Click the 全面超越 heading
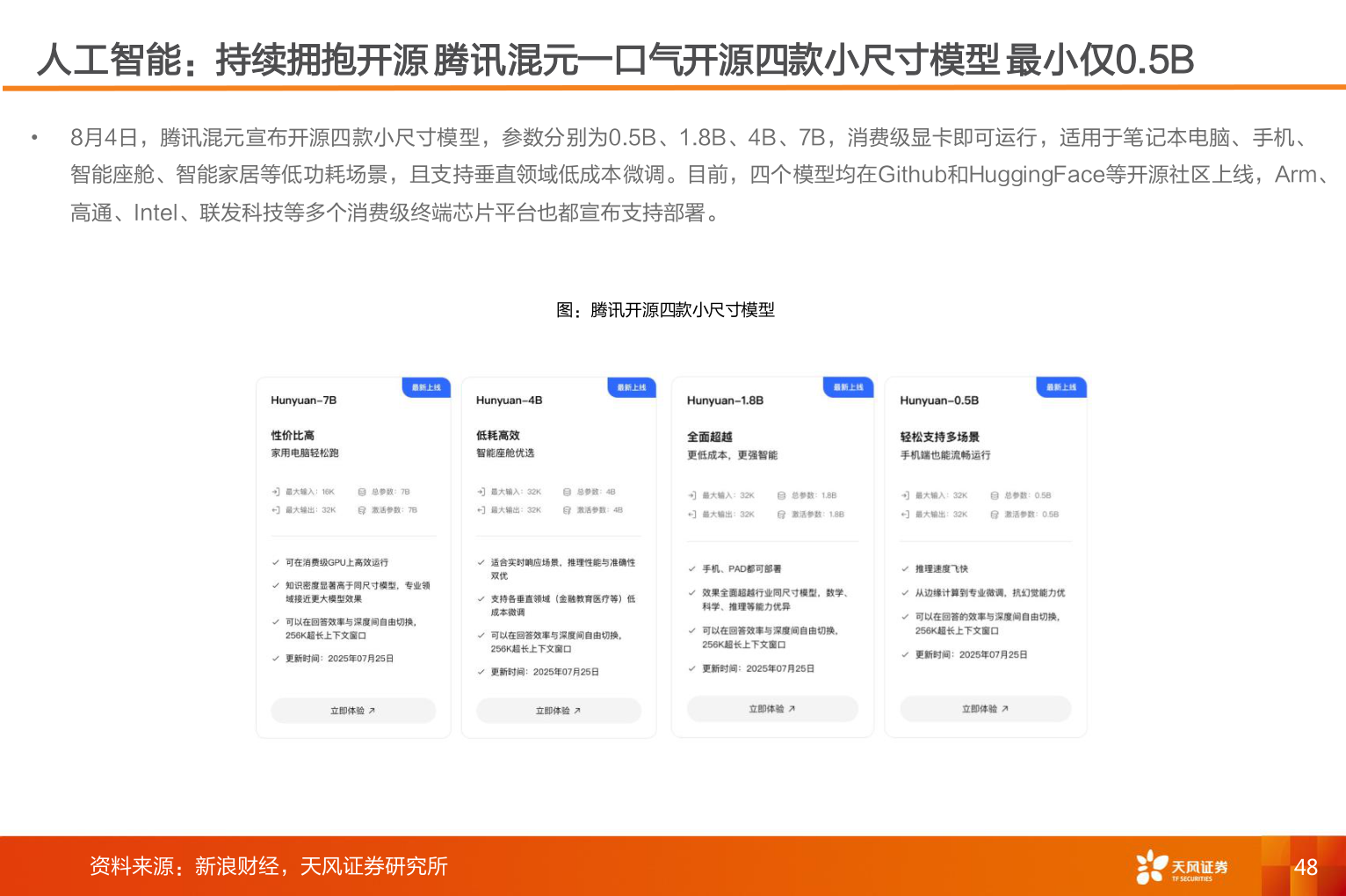 pyautogui.click(x=710, y=437)
